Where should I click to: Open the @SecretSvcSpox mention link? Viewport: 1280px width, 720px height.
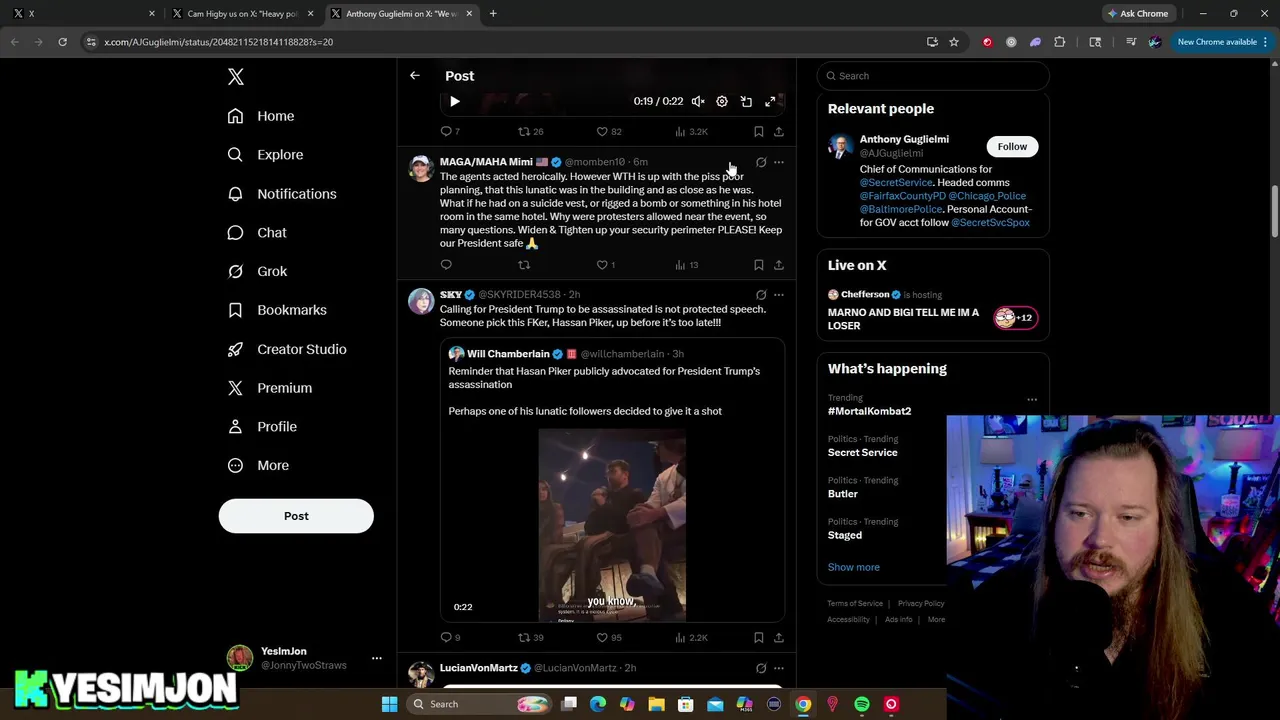990,223
